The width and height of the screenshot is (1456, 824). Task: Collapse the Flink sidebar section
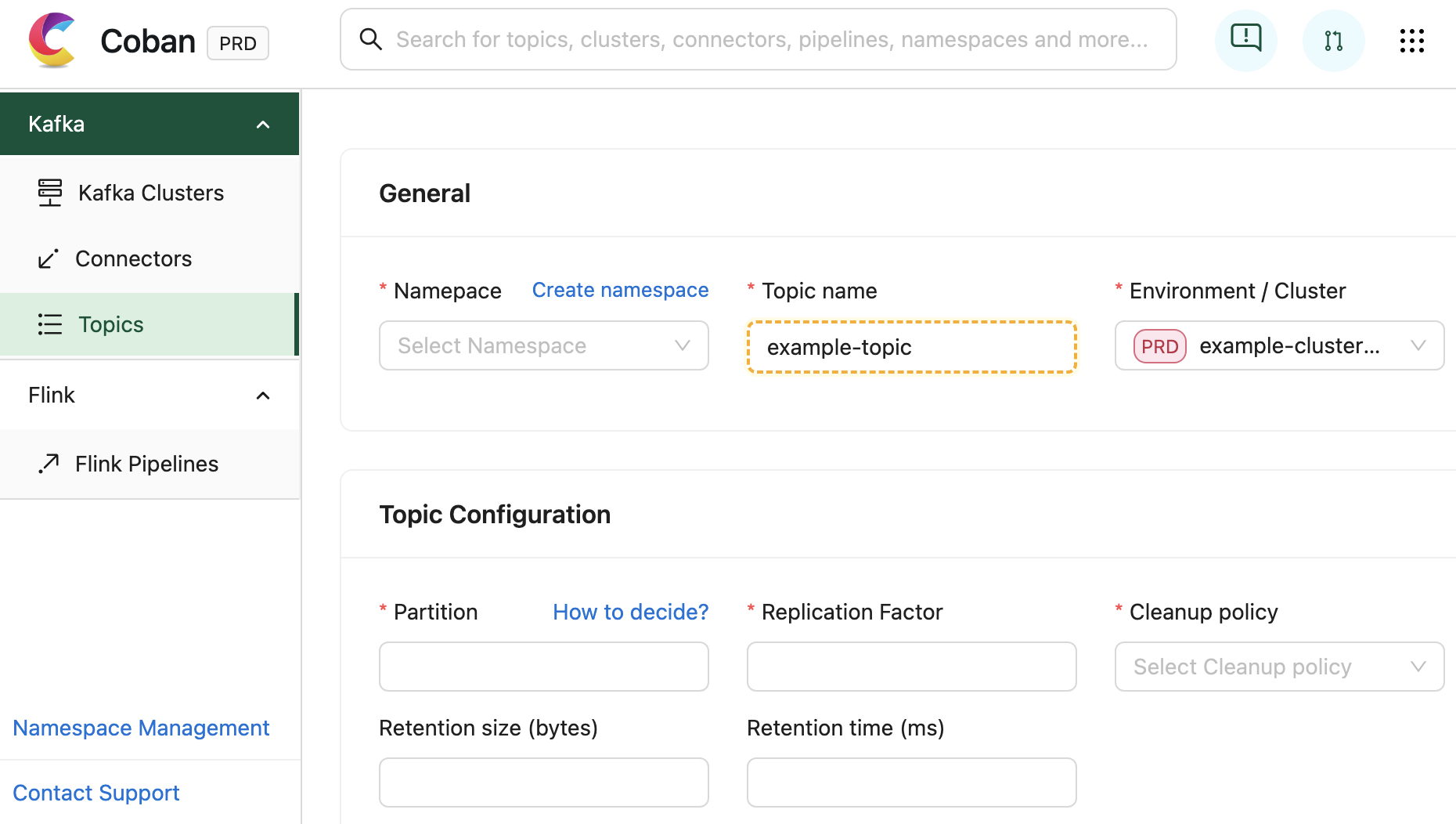[x=263, y=396]
